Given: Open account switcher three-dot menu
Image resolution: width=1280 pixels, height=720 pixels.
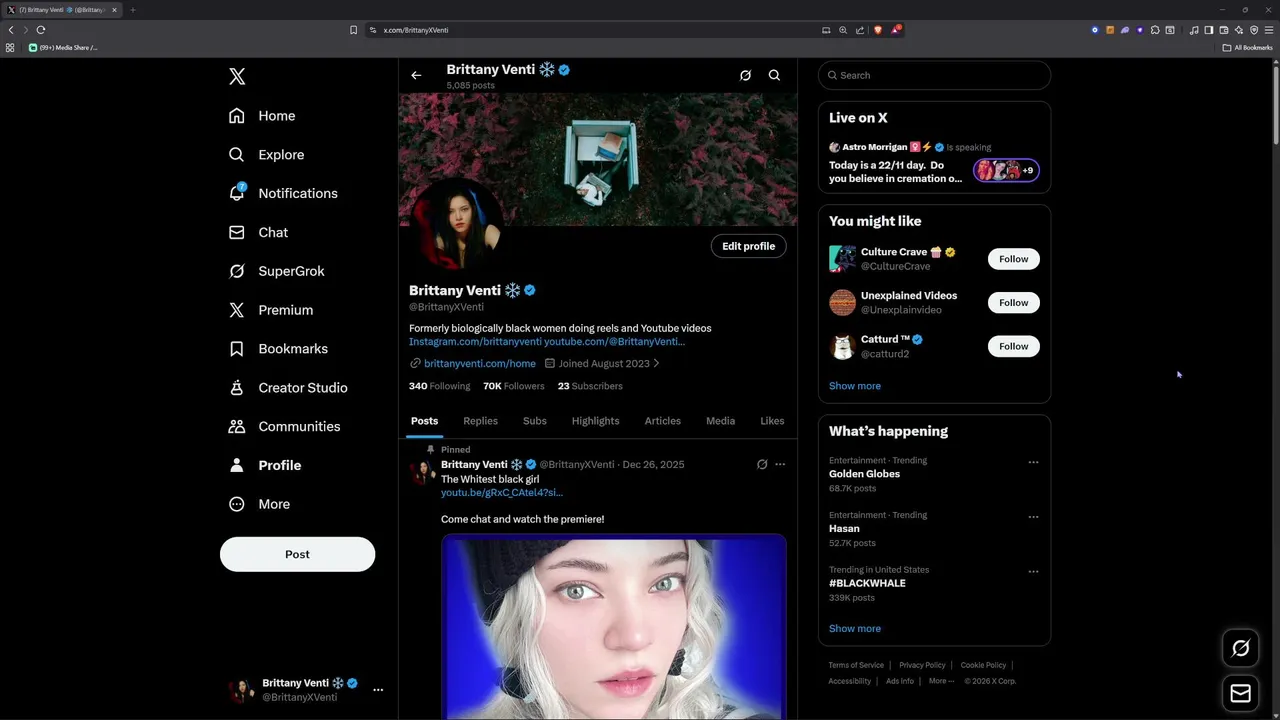Looking at the screenshot, I should 378,690.
